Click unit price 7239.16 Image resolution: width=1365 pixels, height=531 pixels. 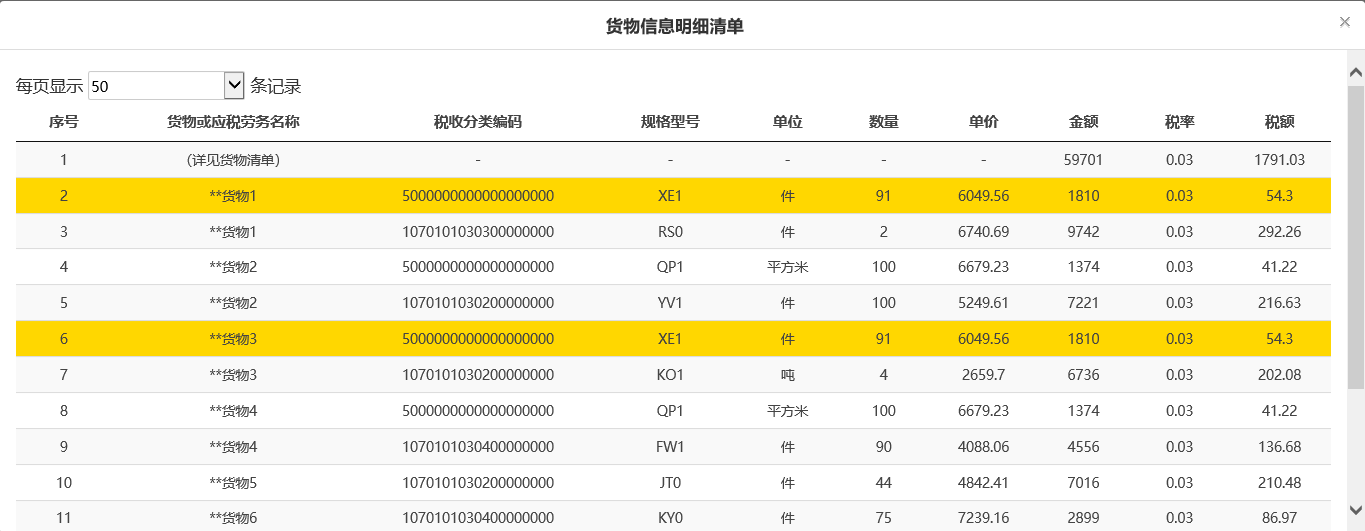pos(984,518)
